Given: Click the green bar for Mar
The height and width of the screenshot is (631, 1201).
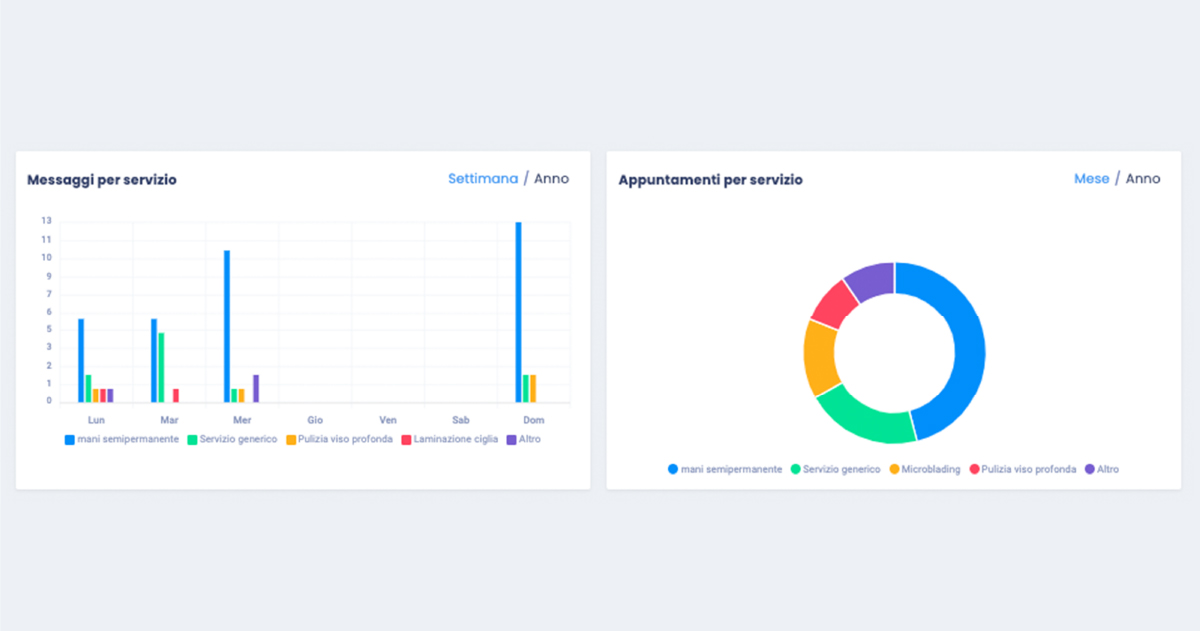Looking at the screenshot, I should (x=161, y=367).
